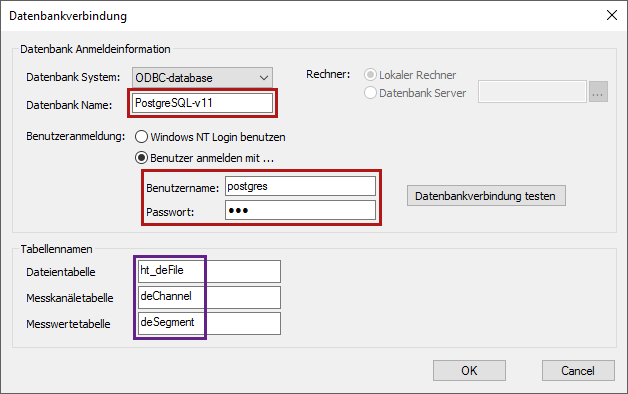Click the Messwertetabelle field with deSegment
This screenshot has width=628, height=394.
tap(209, 324)
